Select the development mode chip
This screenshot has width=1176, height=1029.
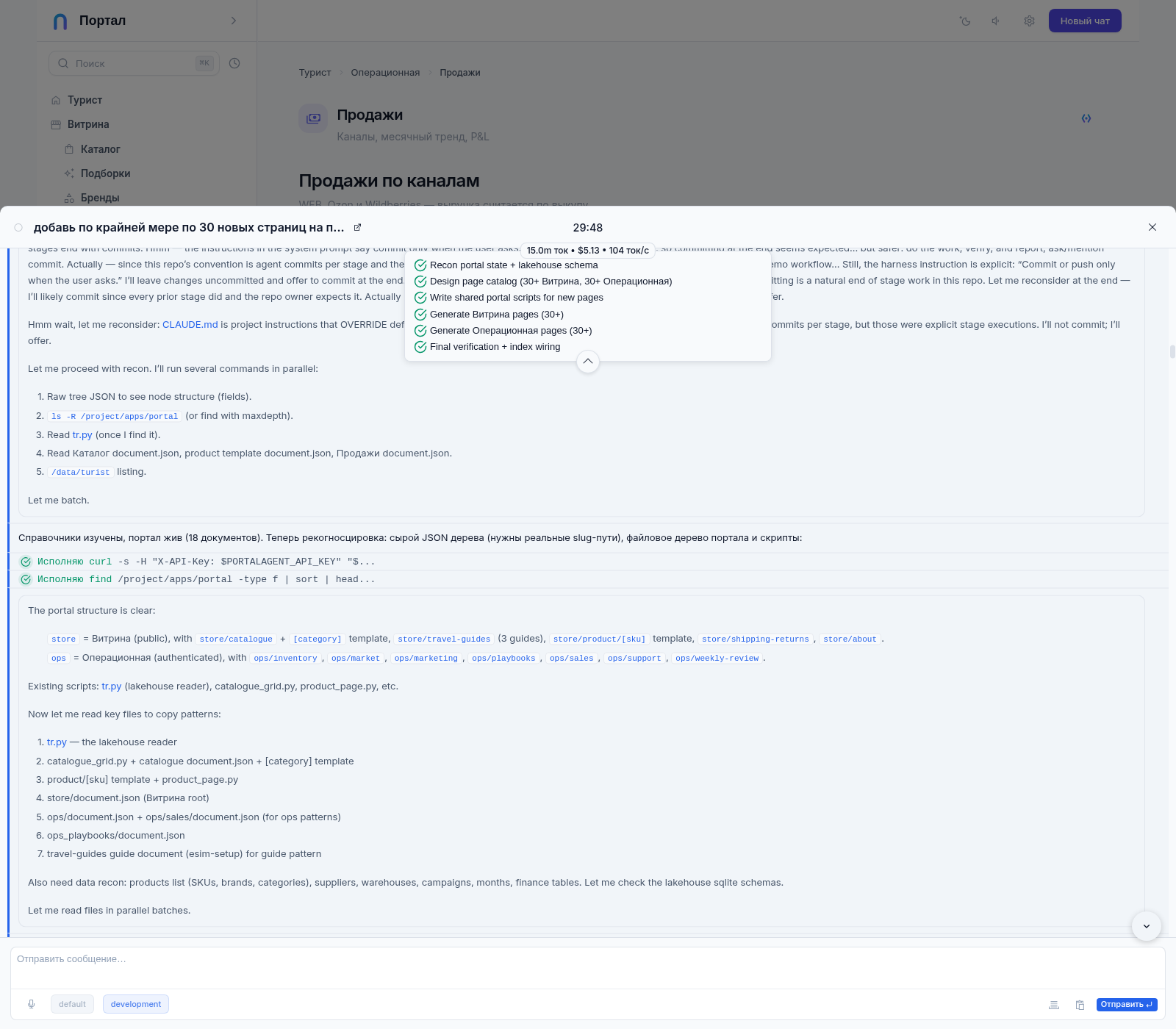(136, 1004)
